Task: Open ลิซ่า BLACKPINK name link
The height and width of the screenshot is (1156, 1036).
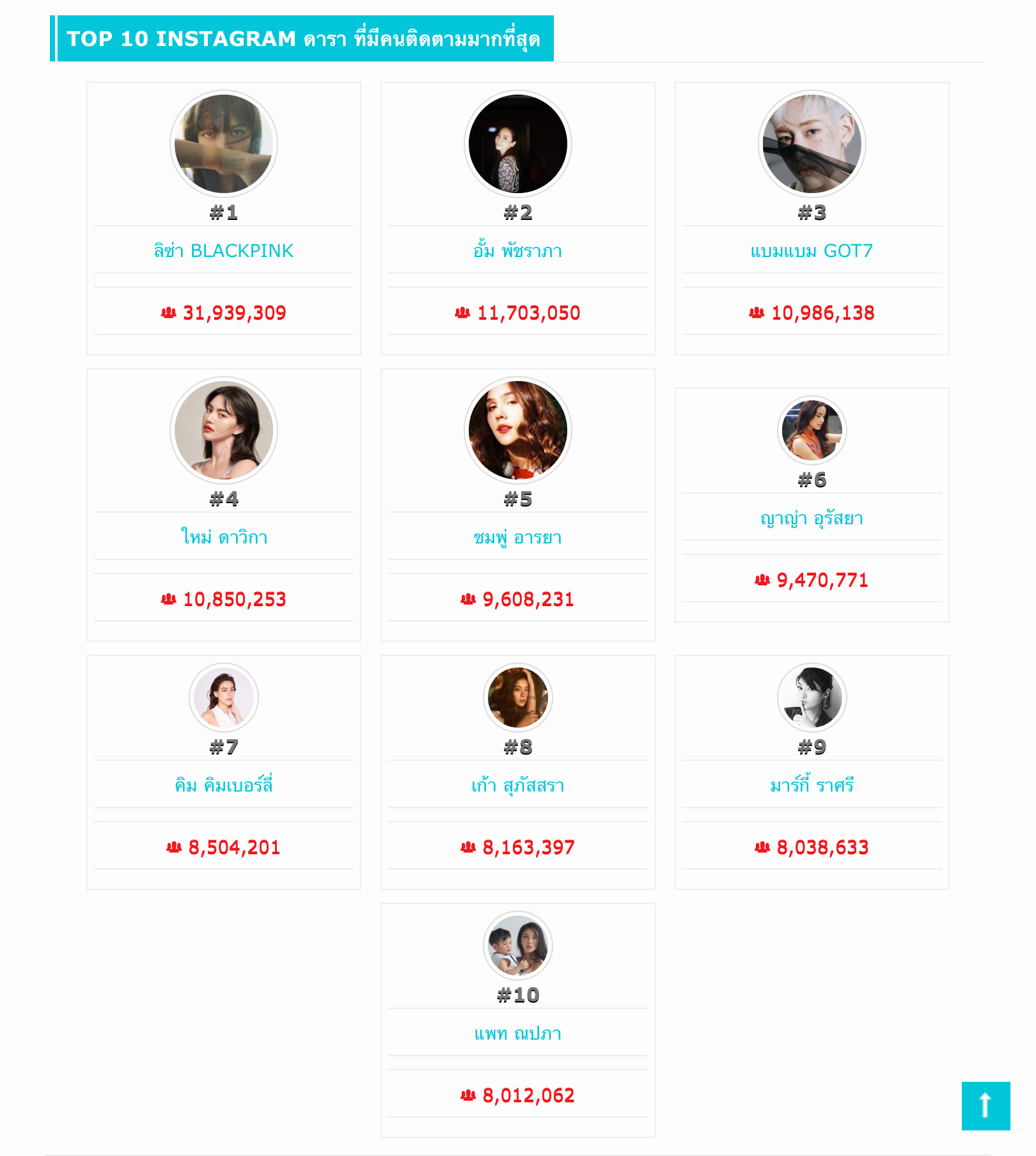Action: click(x=223, y=251)
